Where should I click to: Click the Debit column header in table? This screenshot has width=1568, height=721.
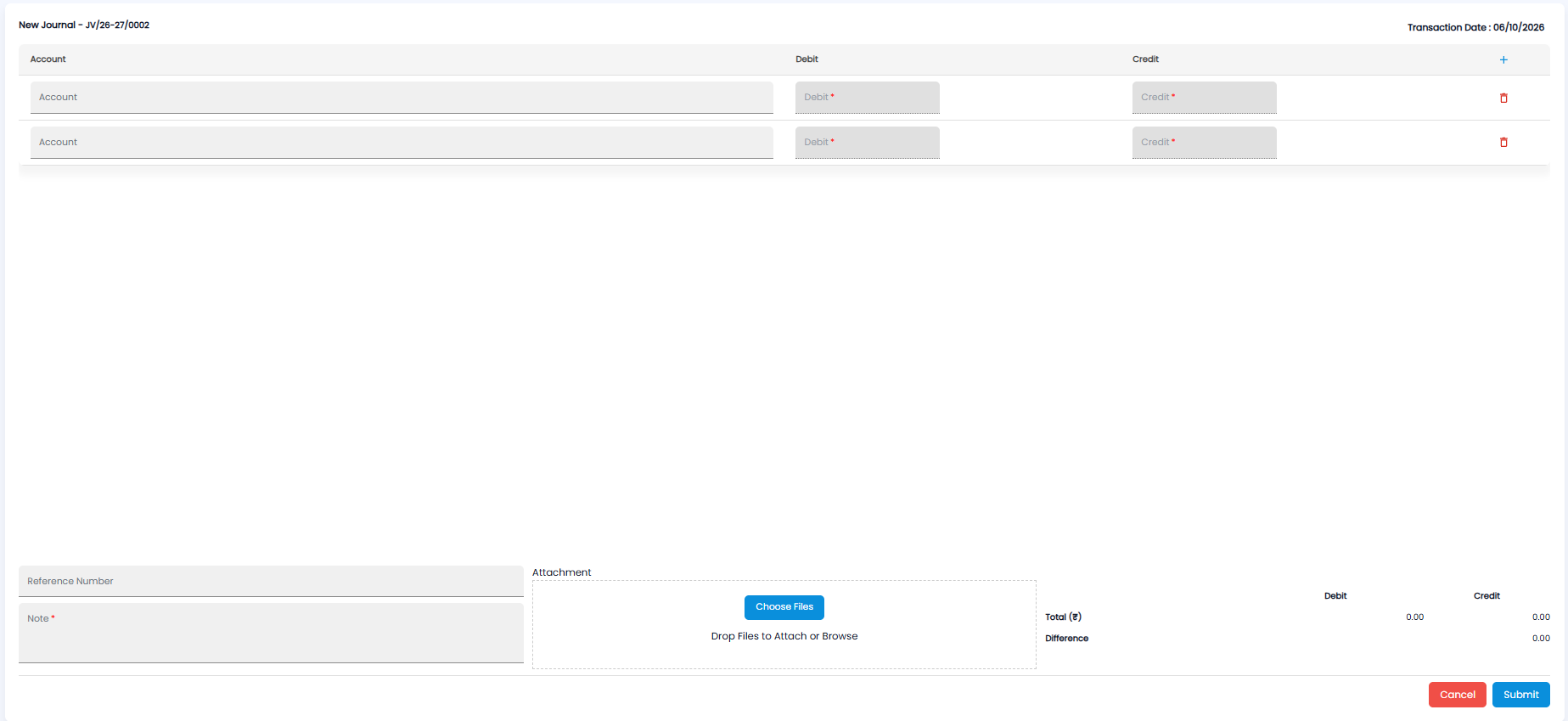point(807,59)
